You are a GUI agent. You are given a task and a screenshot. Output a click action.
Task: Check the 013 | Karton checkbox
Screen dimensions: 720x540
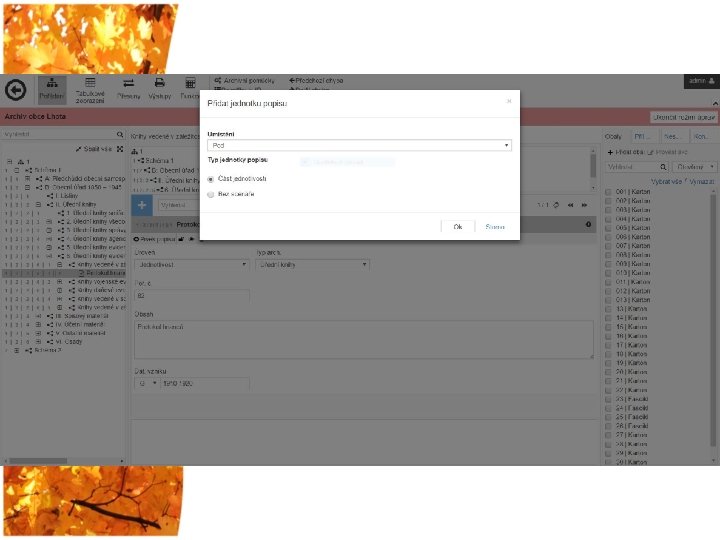coord(608,300)
